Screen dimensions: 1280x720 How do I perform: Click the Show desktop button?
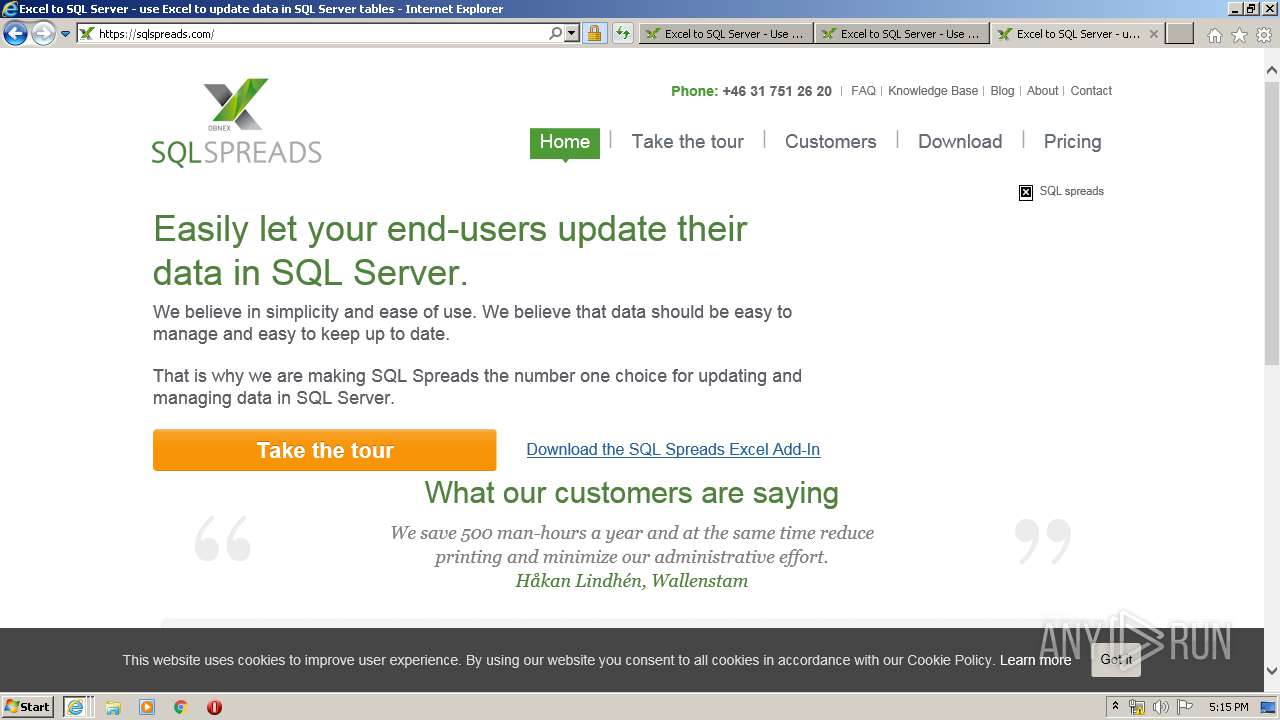[x=1270, y=707]
